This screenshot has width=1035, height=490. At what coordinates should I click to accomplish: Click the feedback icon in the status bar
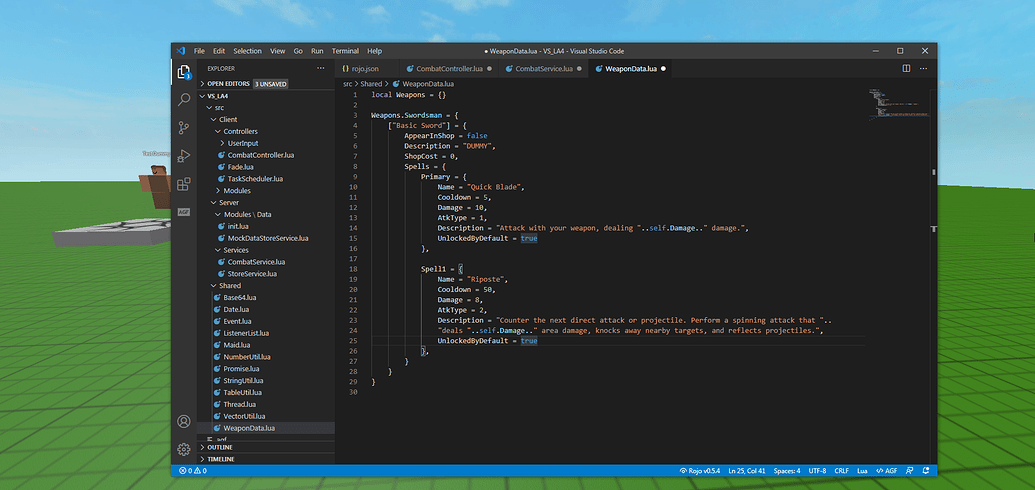(x=910, y=471)
